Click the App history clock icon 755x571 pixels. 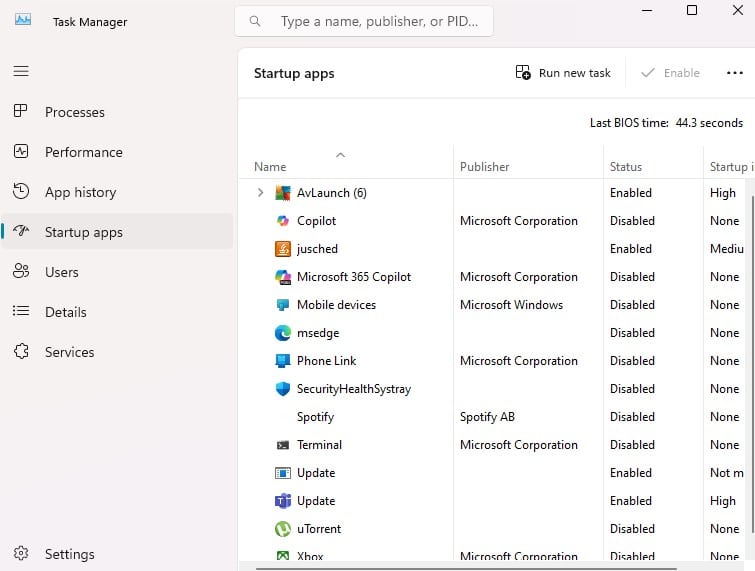pyautogui.click(x=21, y=191)
